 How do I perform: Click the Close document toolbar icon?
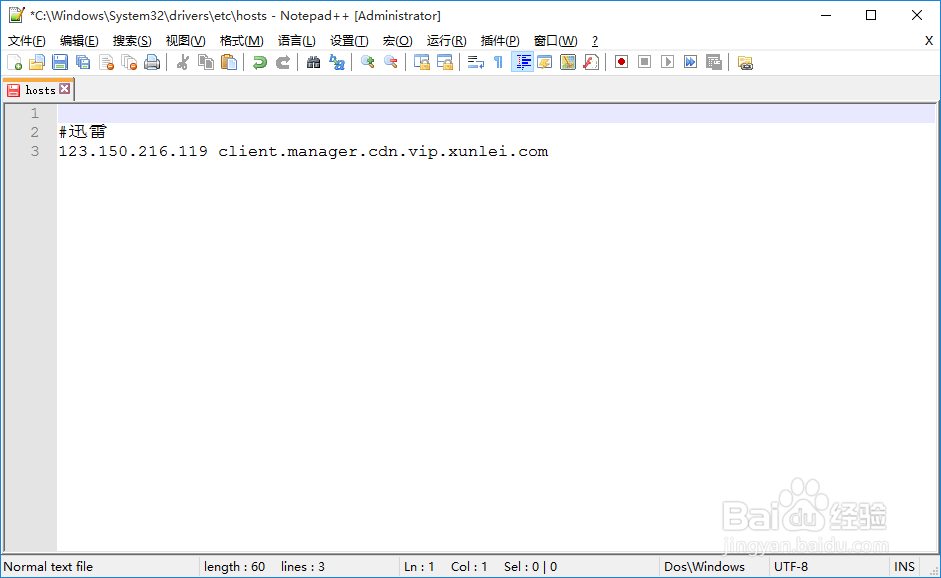[x=106, y=62]
